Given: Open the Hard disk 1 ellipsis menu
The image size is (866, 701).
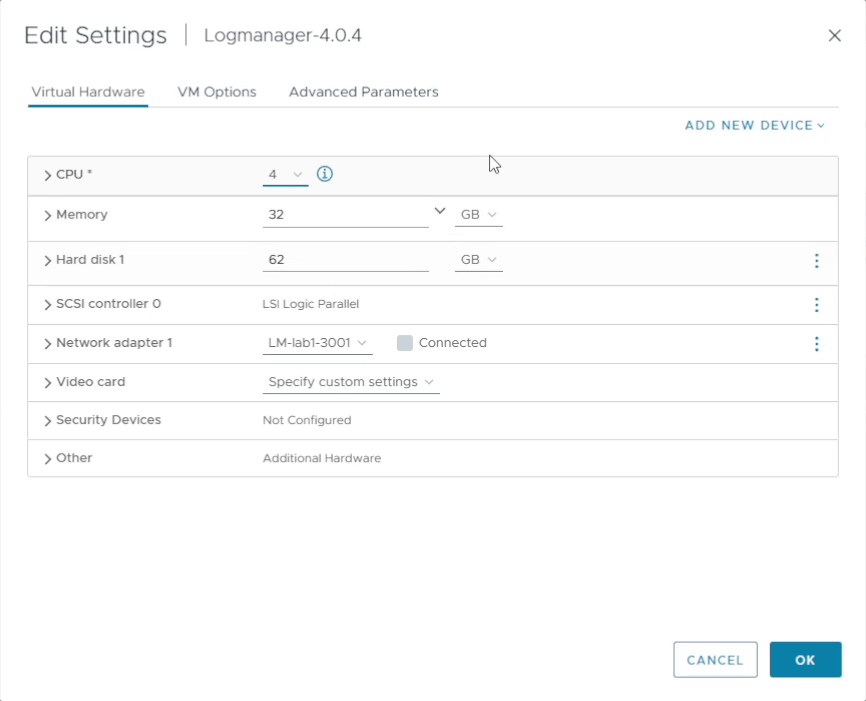Looking at the screenshot, I should 817,260.
